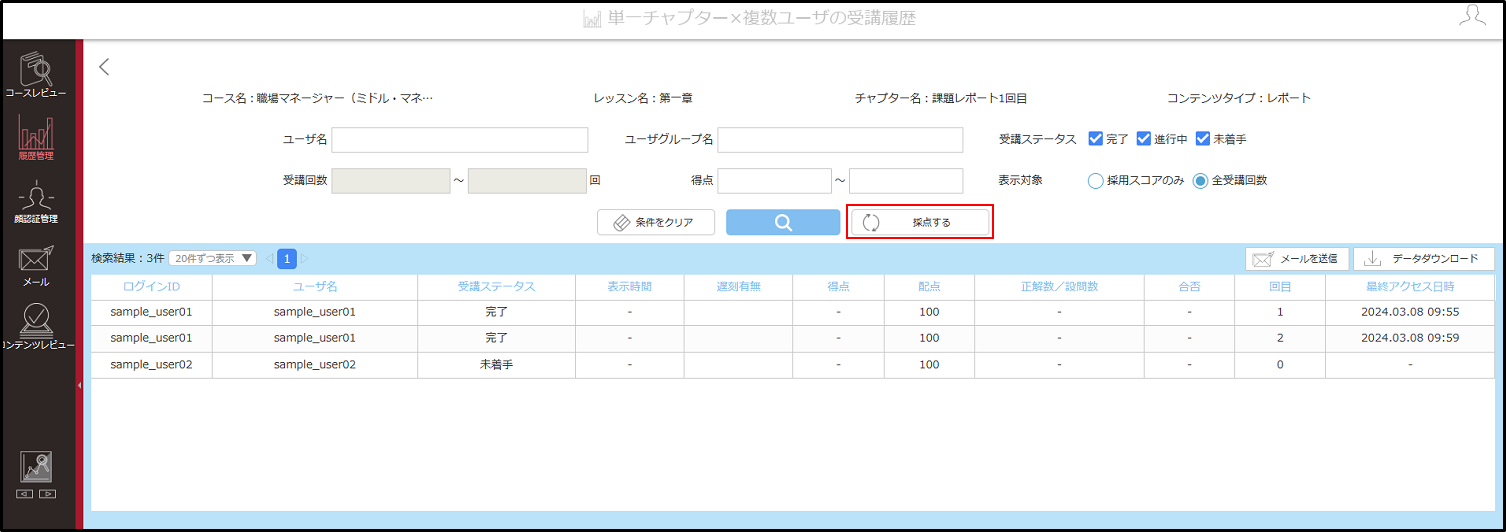Toggle the 未着手 status checkbox
Viewport: 1506px width, 532px height.
(1203, 139)
